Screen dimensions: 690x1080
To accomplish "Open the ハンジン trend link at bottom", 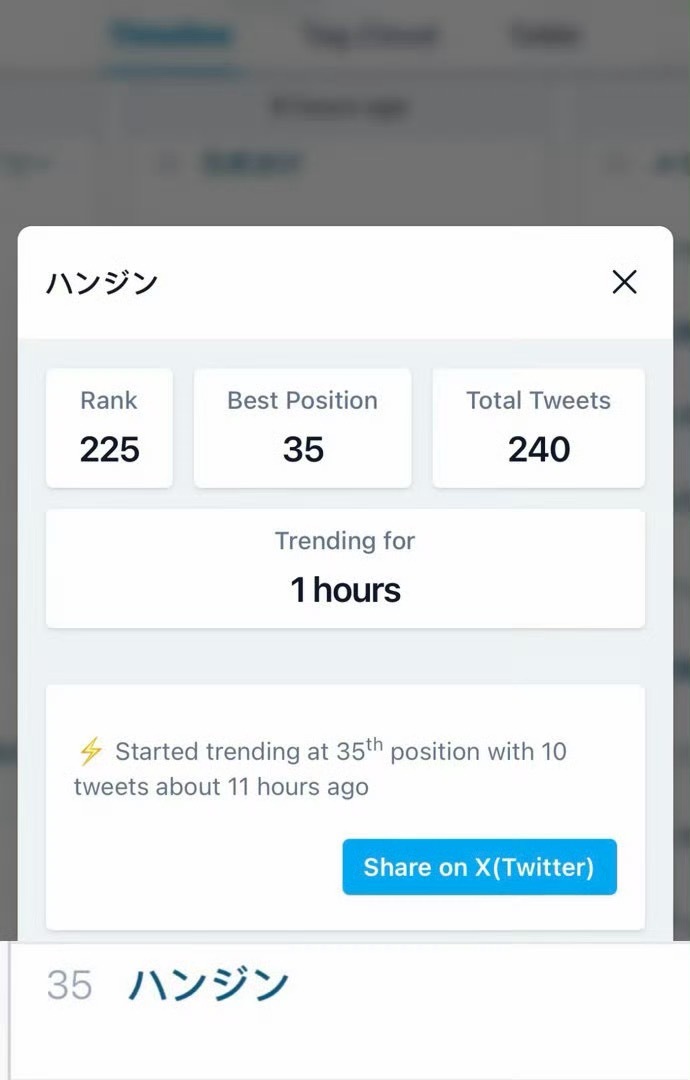I will point(208,986).
